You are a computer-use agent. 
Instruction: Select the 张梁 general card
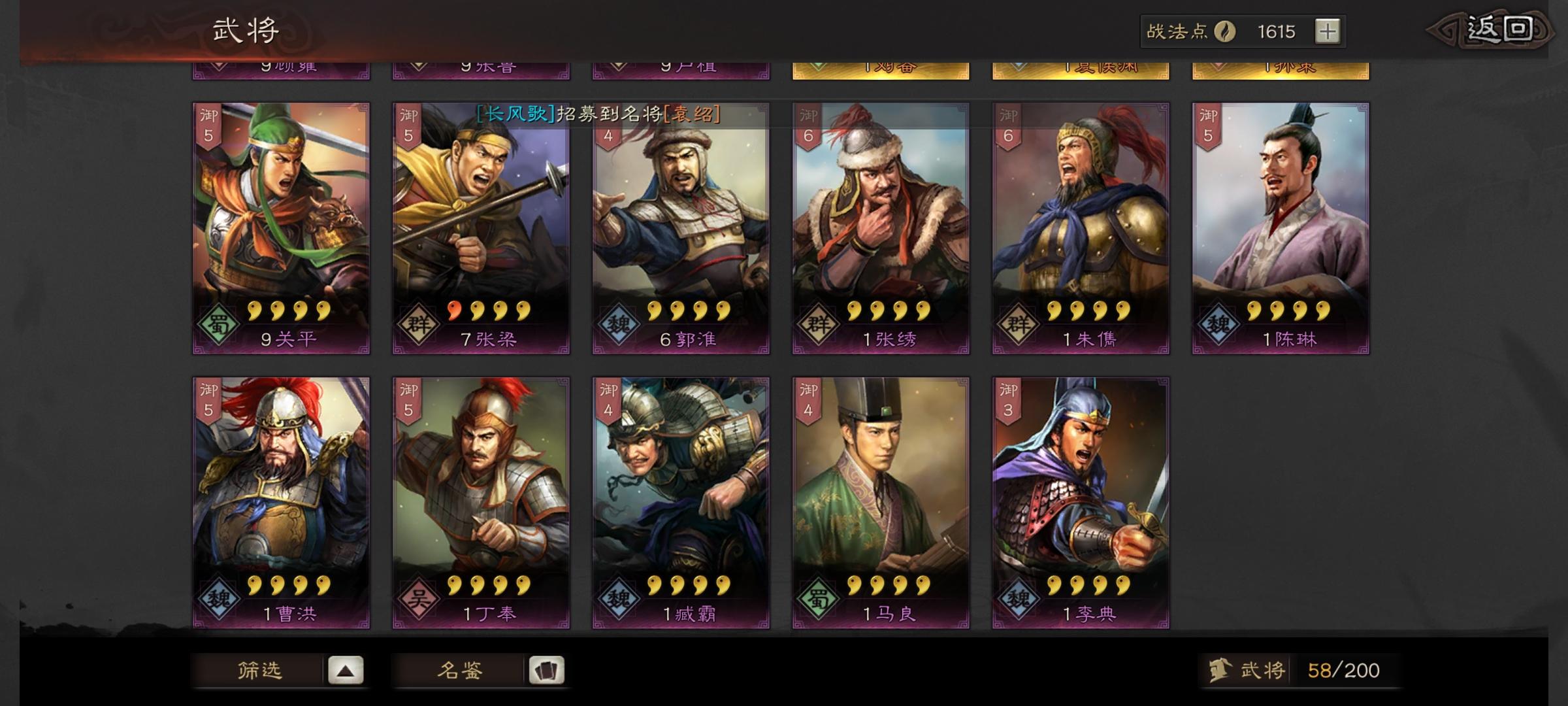pos(481,229)
